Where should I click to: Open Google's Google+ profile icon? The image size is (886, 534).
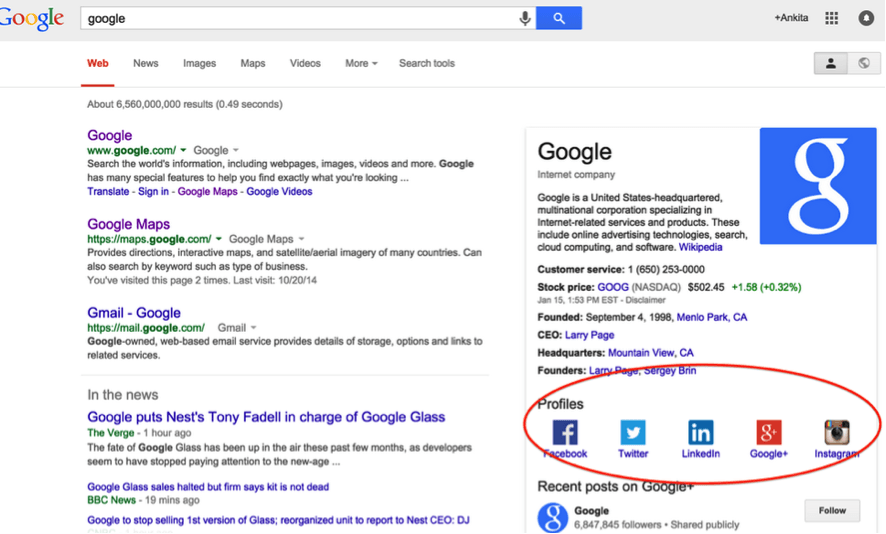(x=768, y=432)
